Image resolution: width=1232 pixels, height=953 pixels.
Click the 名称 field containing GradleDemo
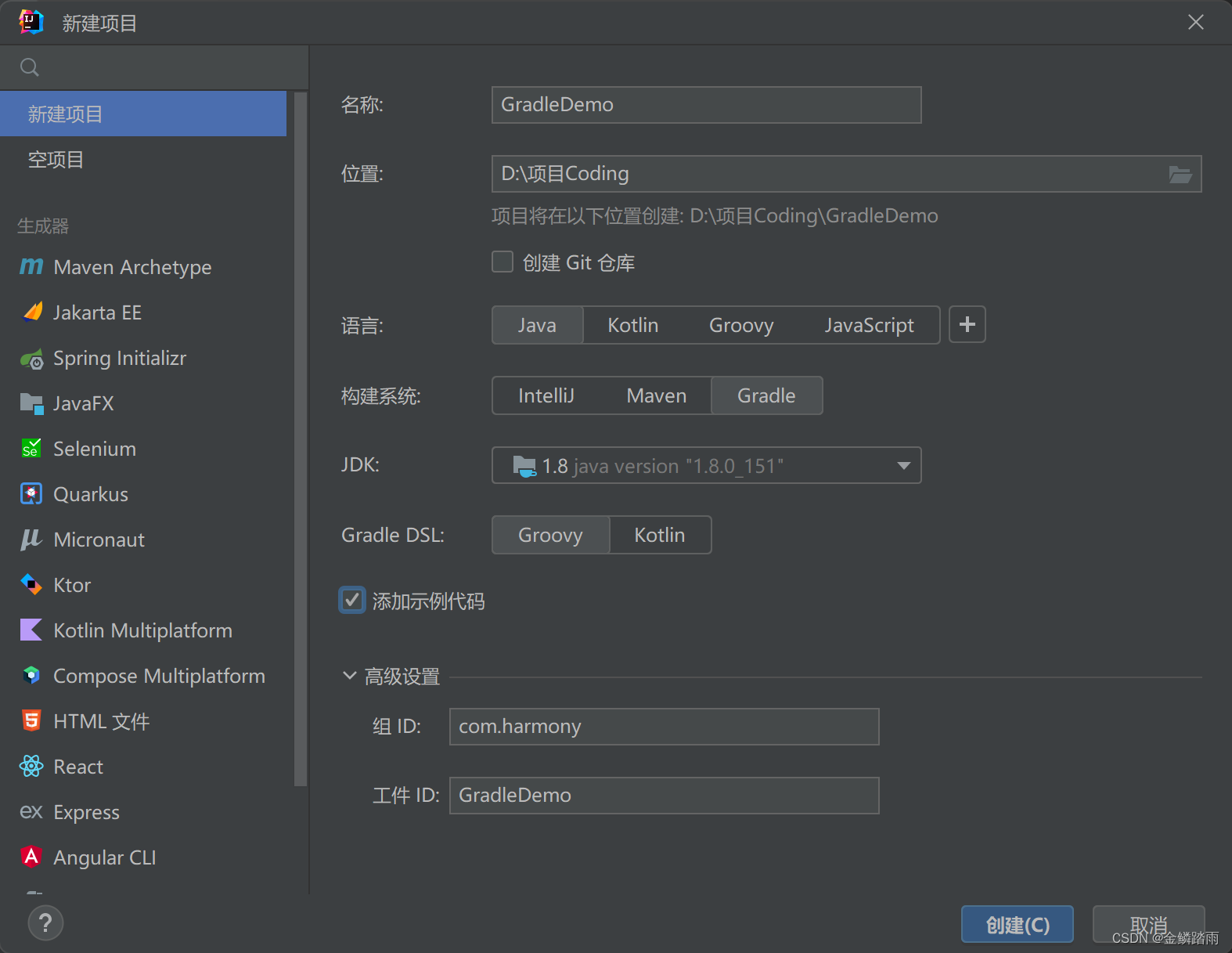click(706, 105)
